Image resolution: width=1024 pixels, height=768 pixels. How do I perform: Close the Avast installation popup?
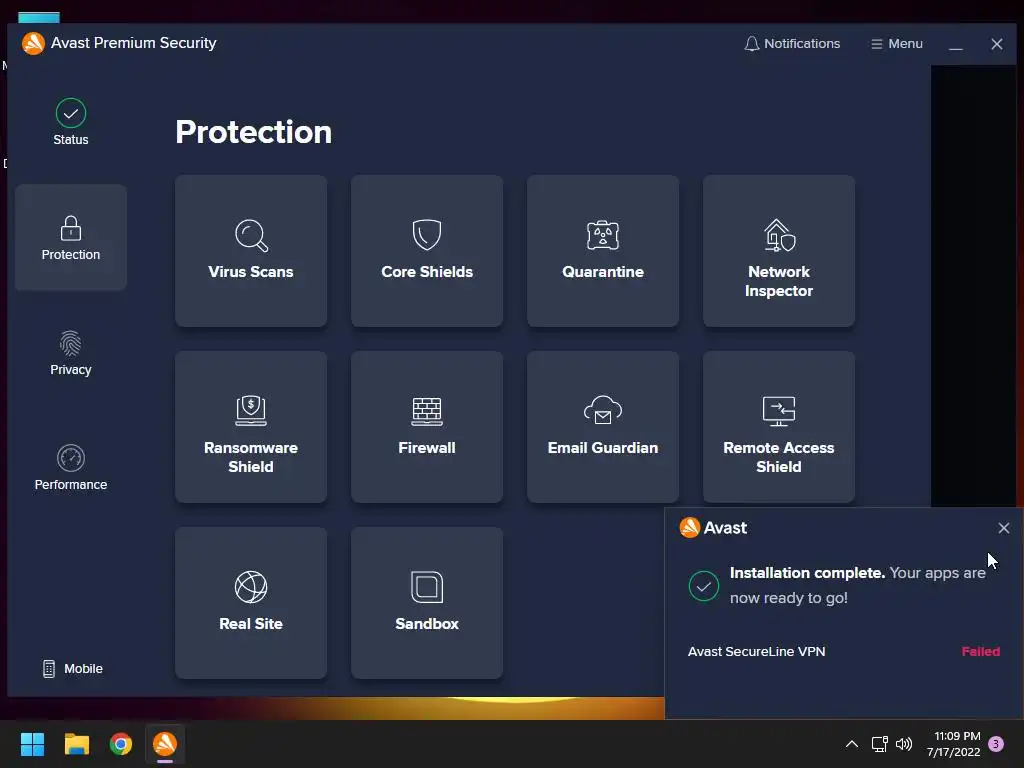tap(1004, 528)
